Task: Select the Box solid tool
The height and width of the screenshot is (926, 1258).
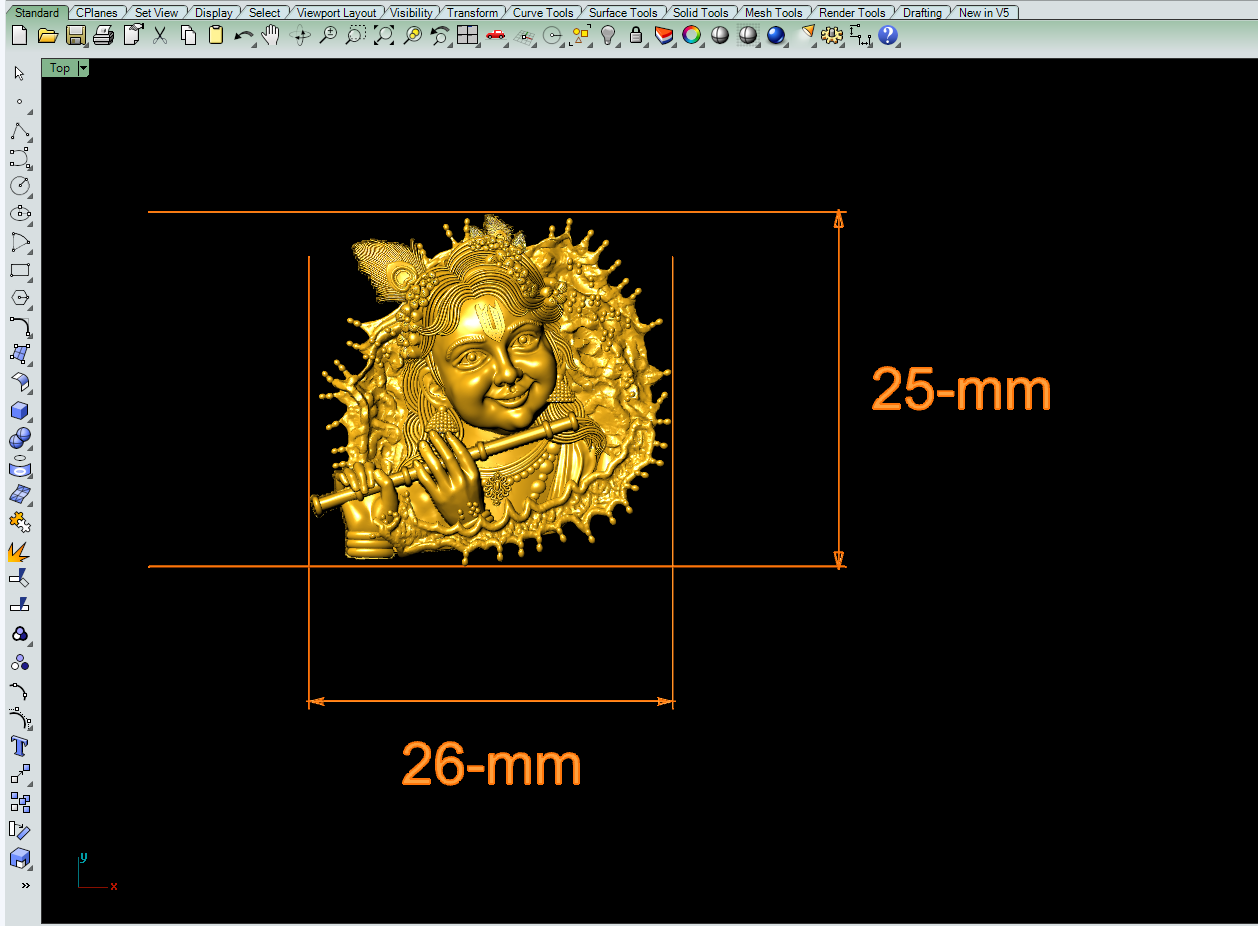Action: [x=20, y=410]
